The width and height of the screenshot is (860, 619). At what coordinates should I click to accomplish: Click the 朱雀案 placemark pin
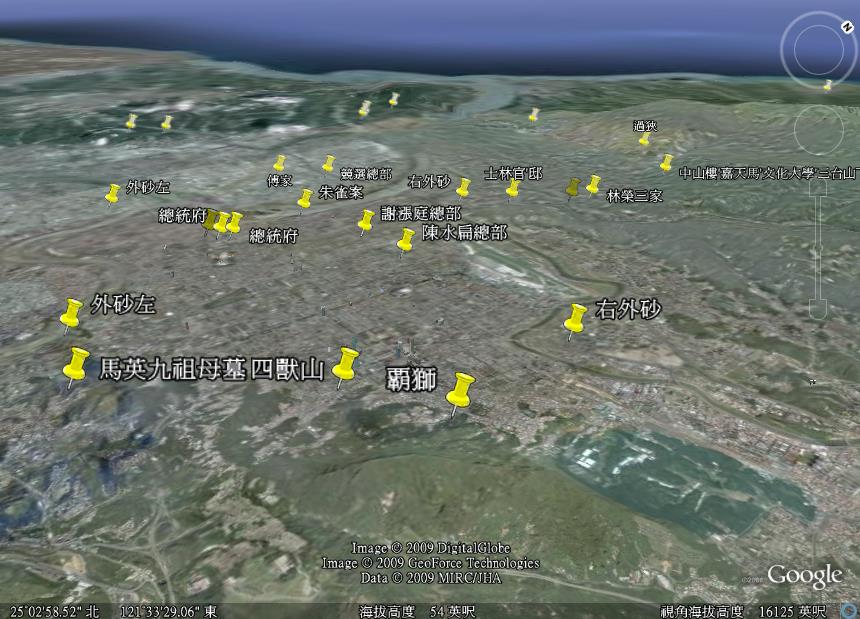click(305, 199)
